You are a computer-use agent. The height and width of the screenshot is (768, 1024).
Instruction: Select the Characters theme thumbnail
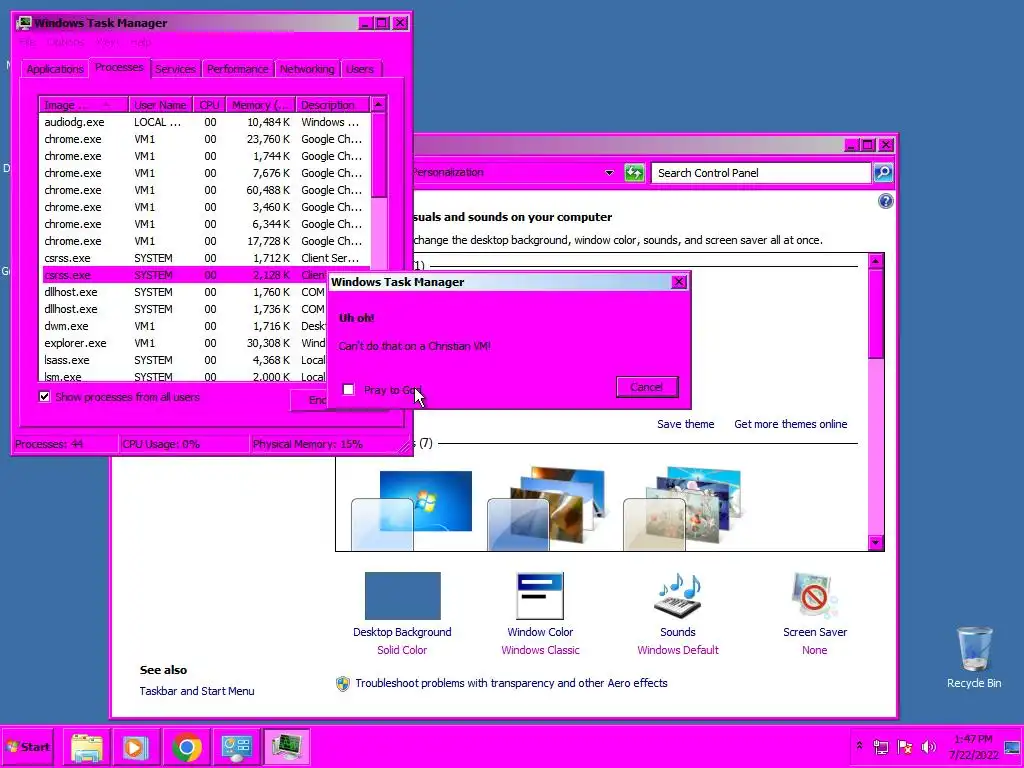coord(683,509)
